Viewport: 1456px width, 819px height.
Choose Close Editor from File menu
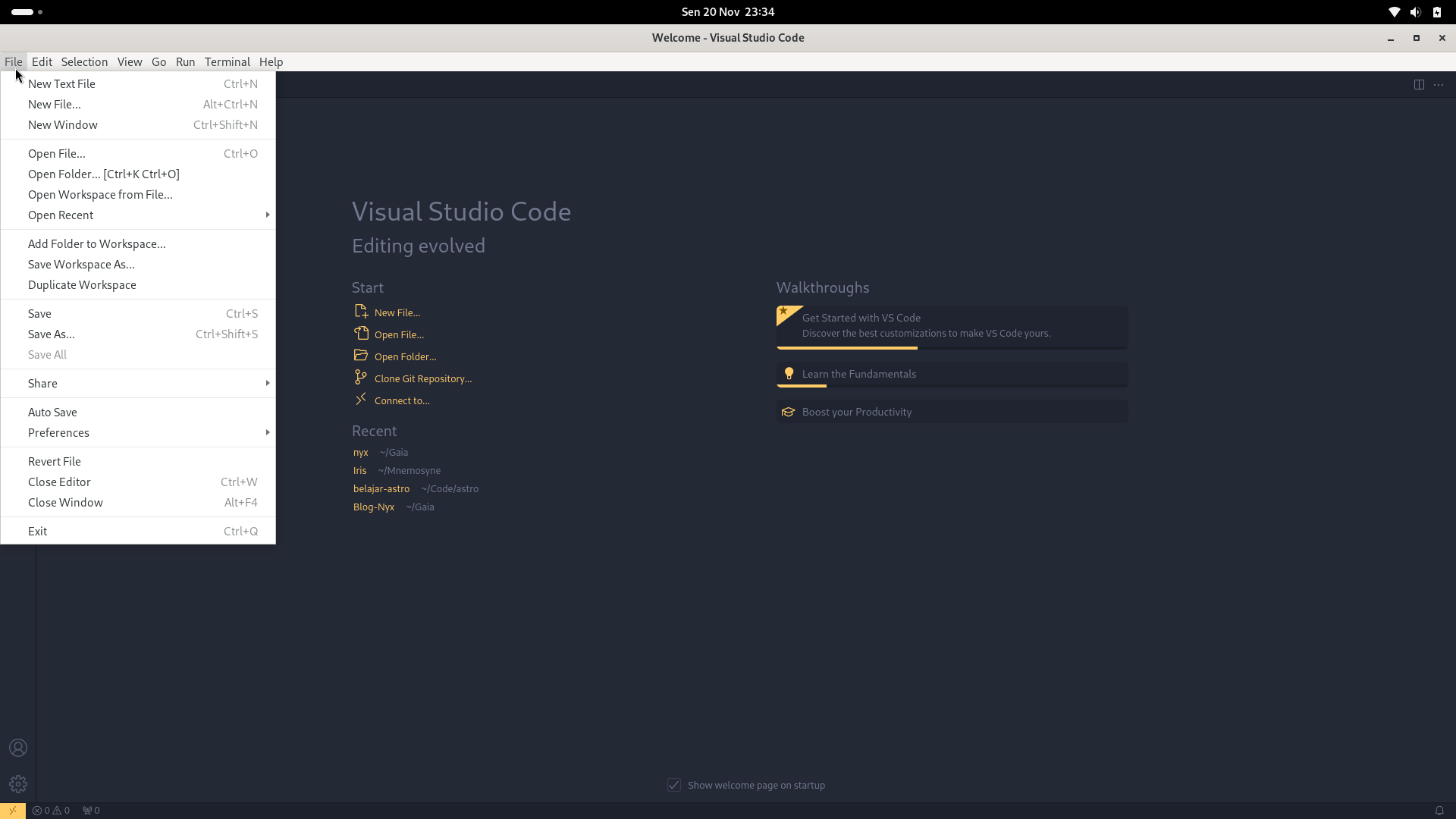click(x=138, y=482)
